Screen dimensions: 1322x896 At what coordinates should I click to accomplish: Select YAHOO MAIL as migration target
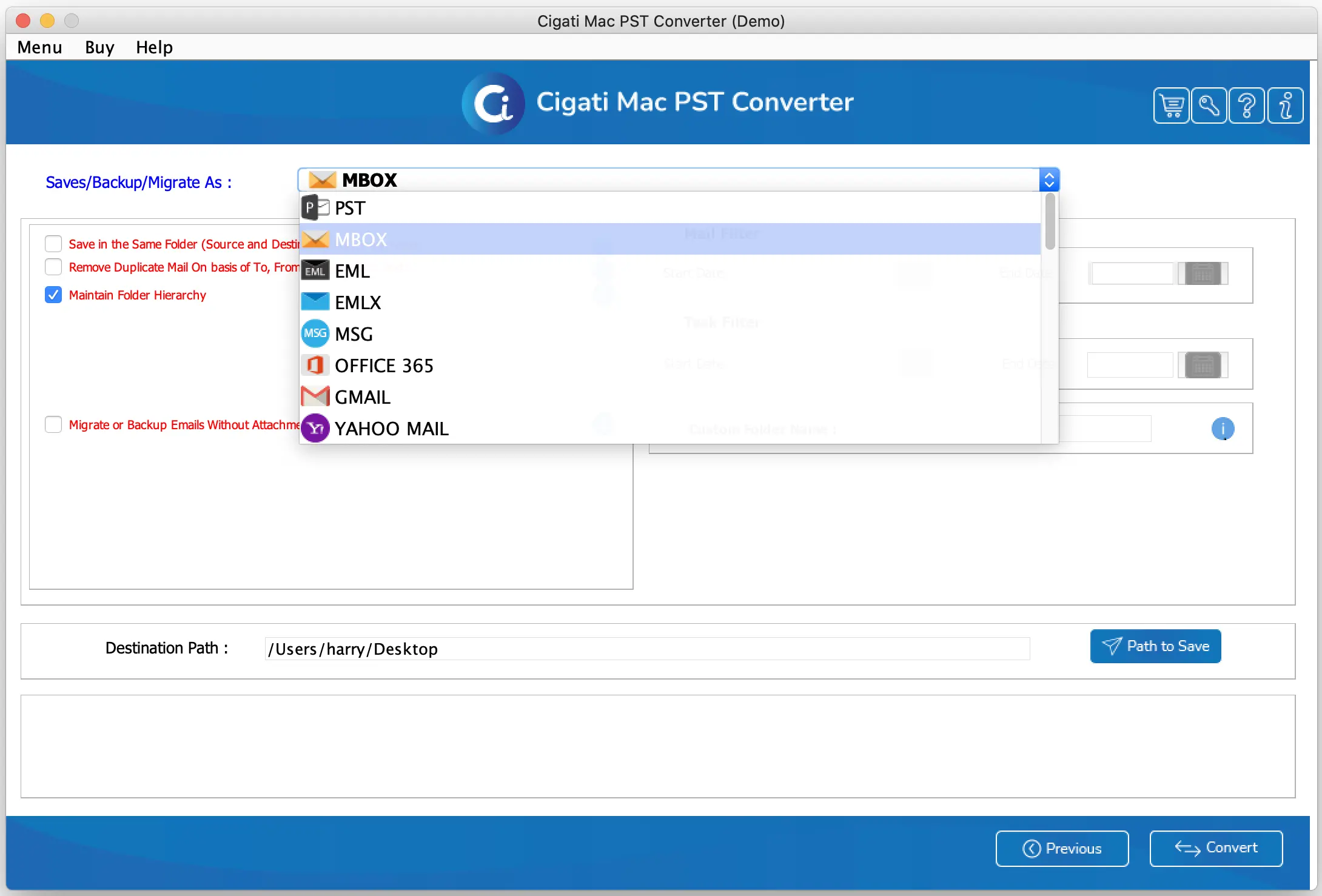(x=670, y=429)
